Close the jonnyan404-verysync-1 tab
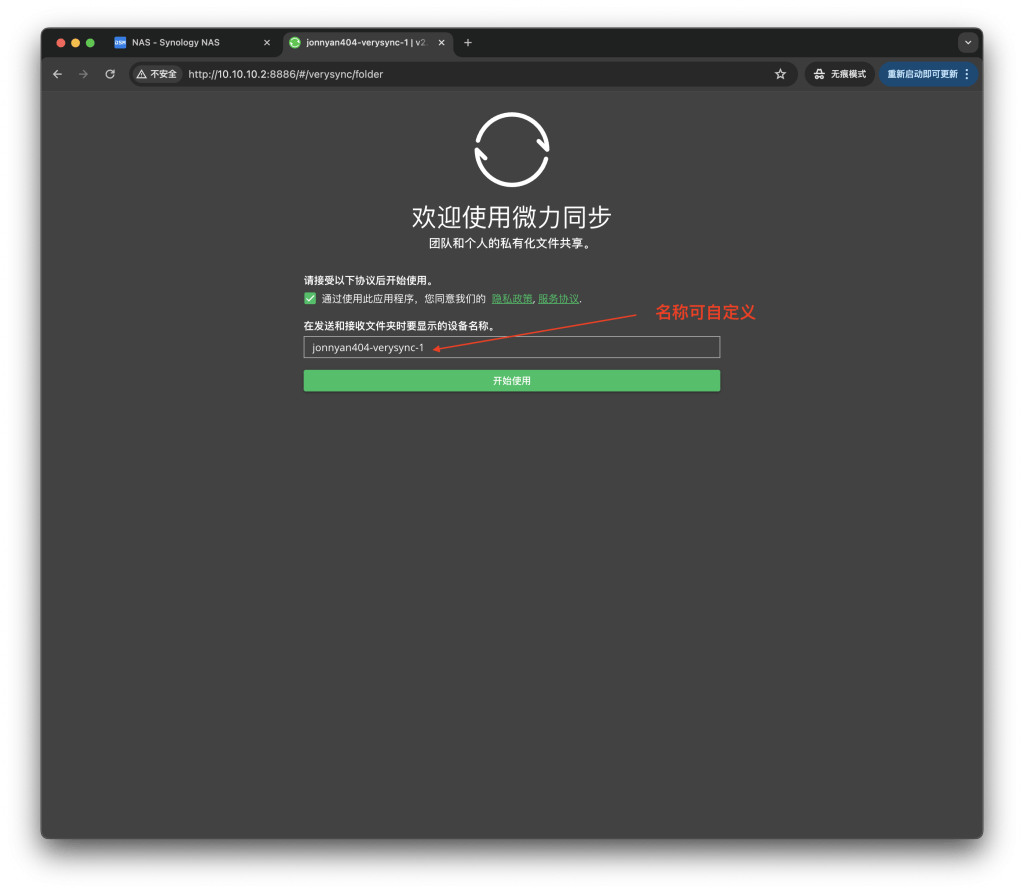Screen dimensions: 1024x893 (441, 42)
